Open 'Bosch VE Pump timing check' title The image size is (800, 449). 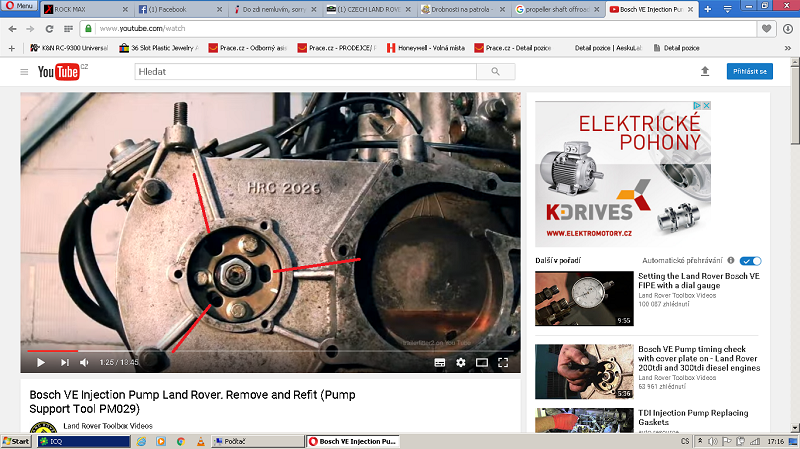click(699, 358)
